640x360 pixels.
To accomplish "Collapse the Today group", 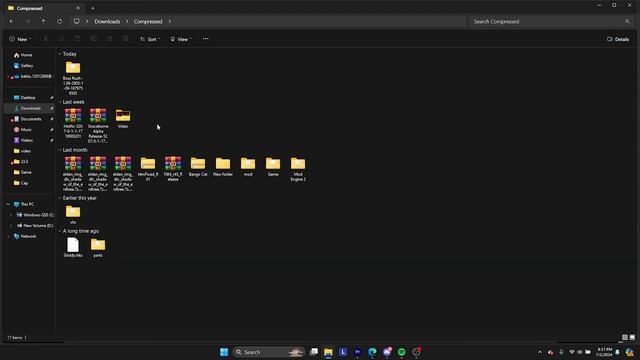I will (x=60, y=54).
